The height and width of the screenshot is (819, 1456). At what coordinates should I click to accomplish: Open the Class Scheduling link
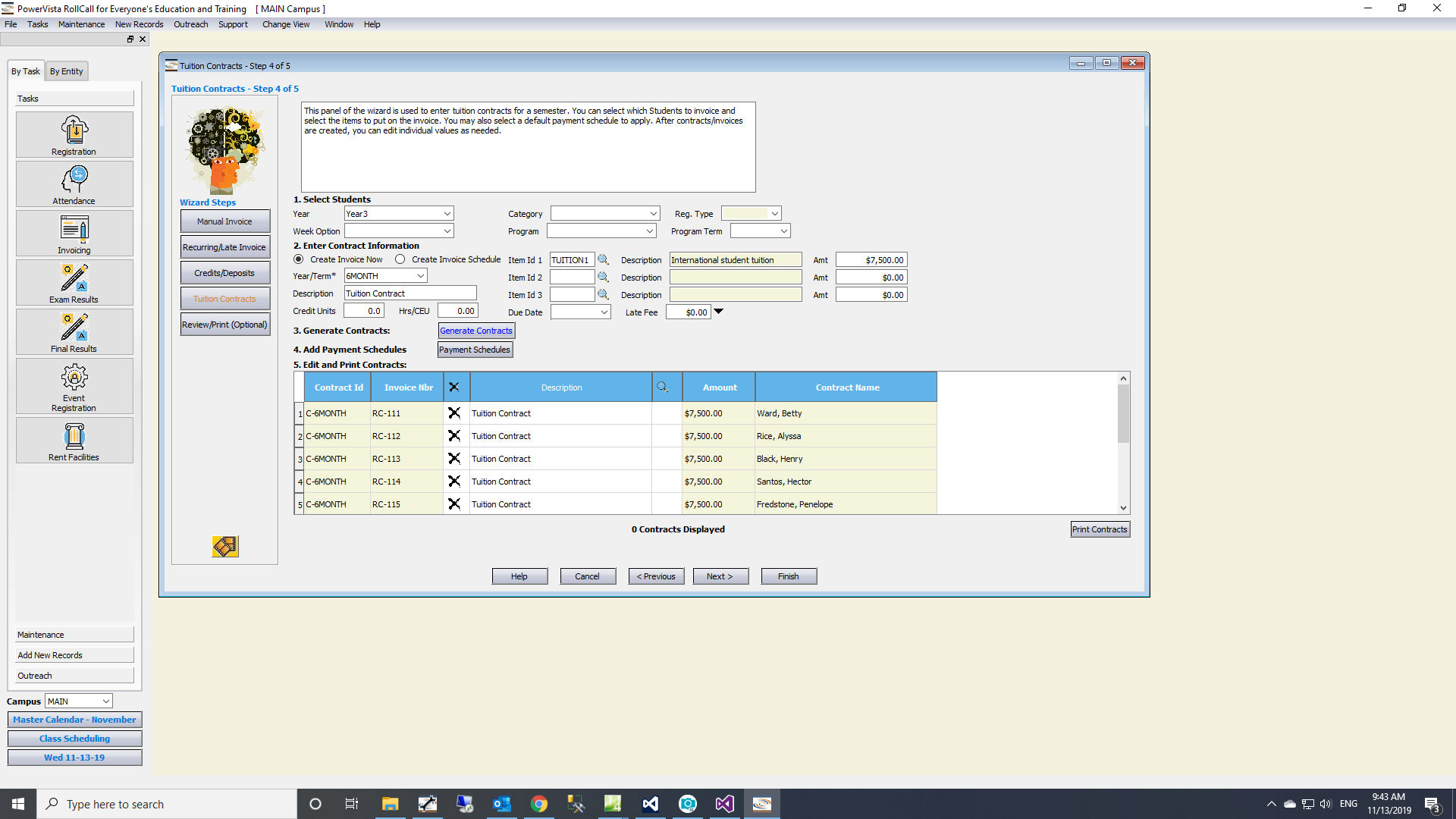pyautogui.click(x=74, y=739)
